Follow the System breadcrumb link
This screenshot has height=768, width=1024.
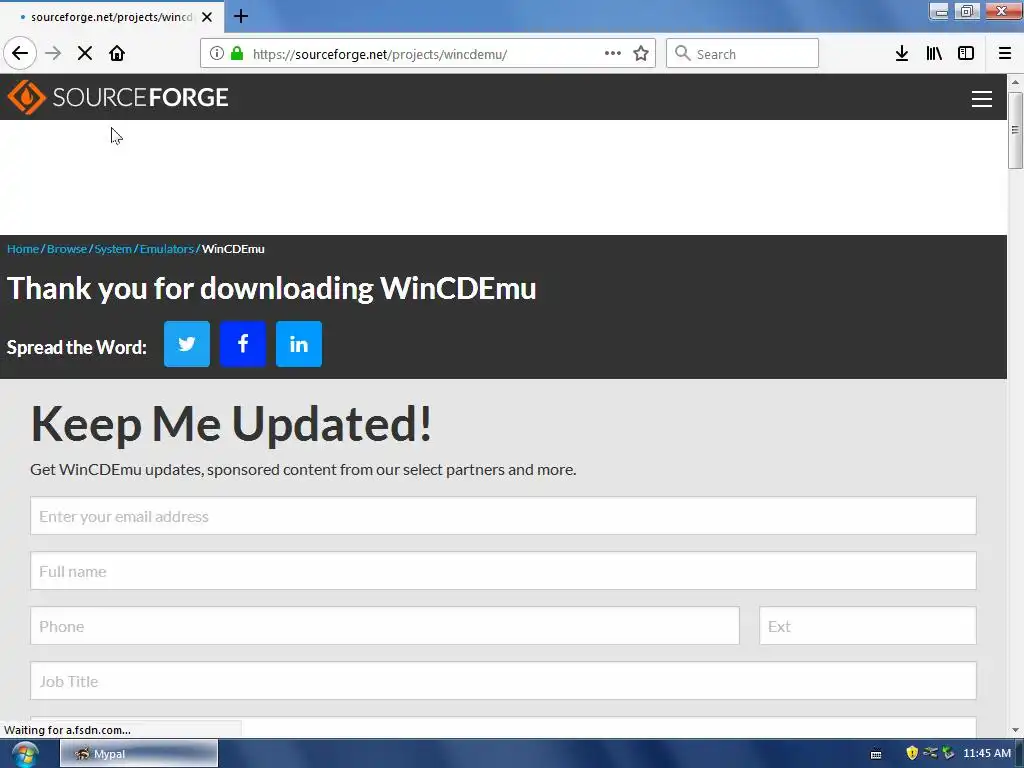113,249
